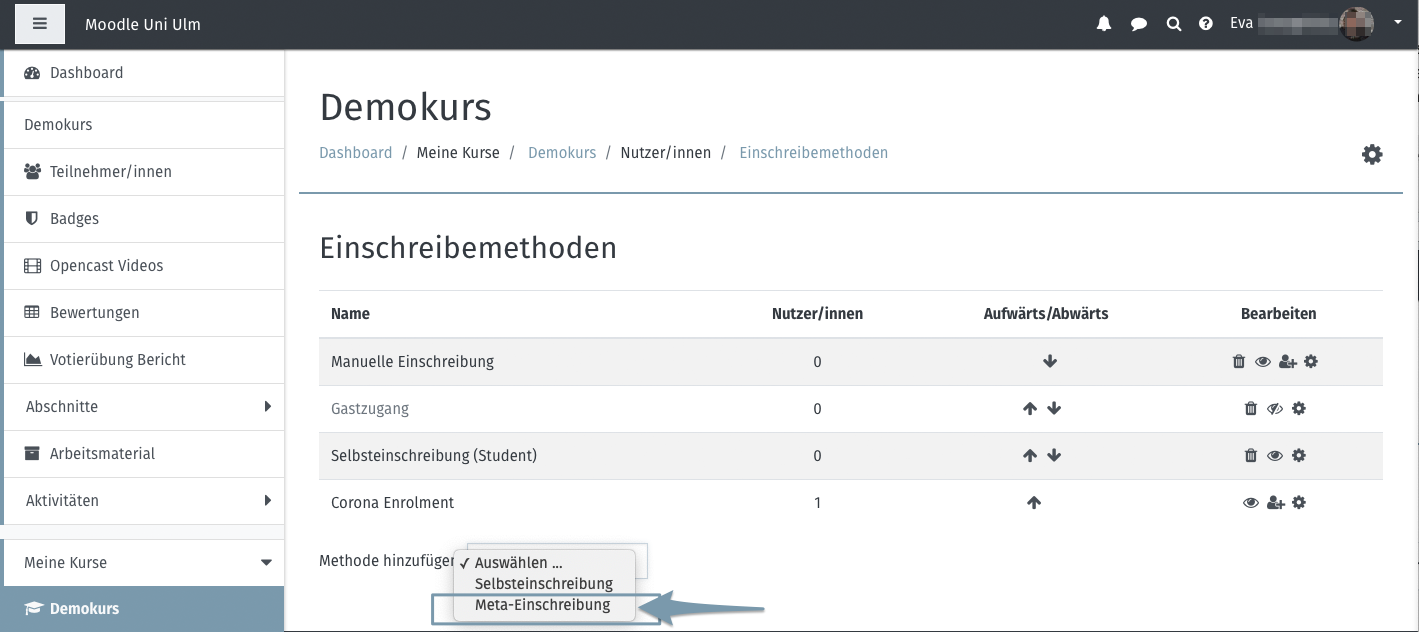
Task: Open course settings gear near breadcrumb
Action: [x=1372, y=154]
